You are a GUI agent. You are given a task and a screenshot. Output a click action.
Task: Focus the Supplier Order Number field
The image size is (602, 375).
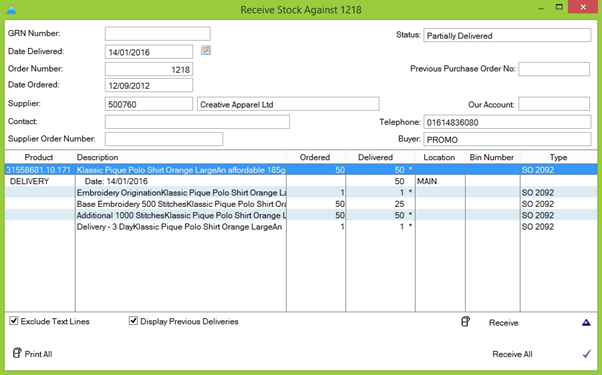tap(164, 139)
